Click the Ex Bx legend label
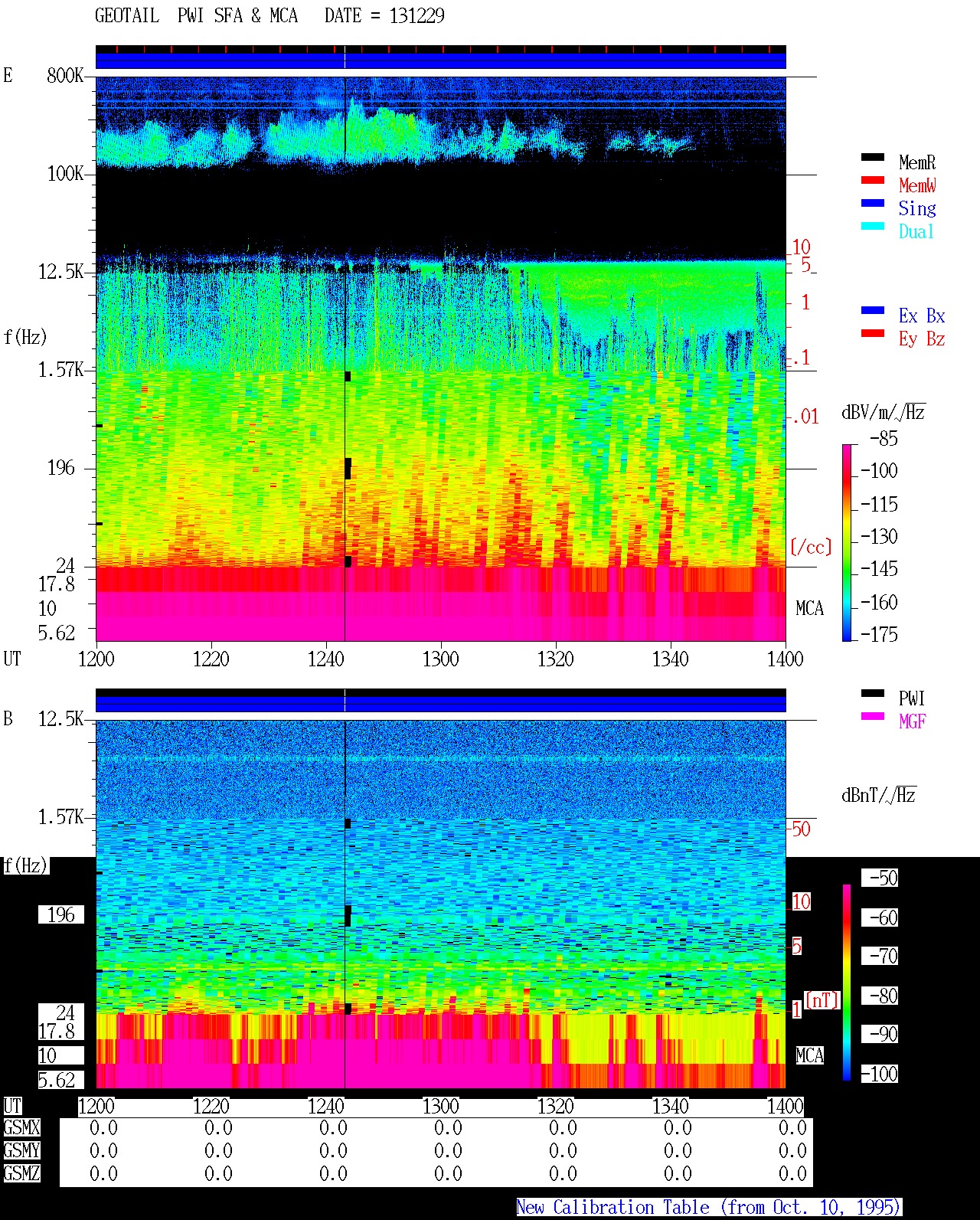Screen dimensions: 980x1220 922,316
